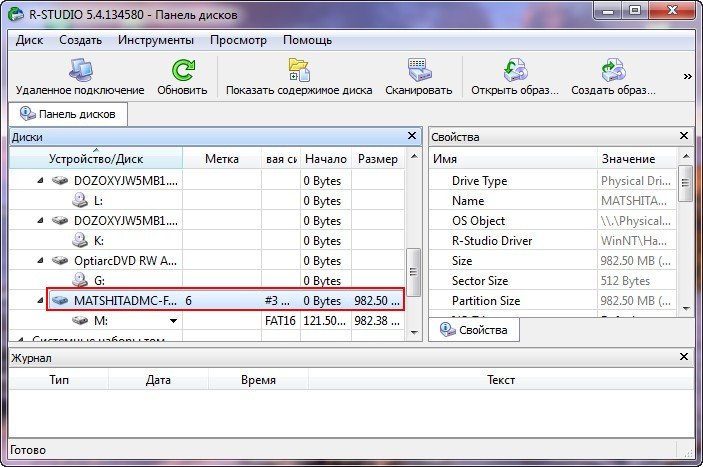
Task: Click the M: partition drive icon
Action: 80,320
